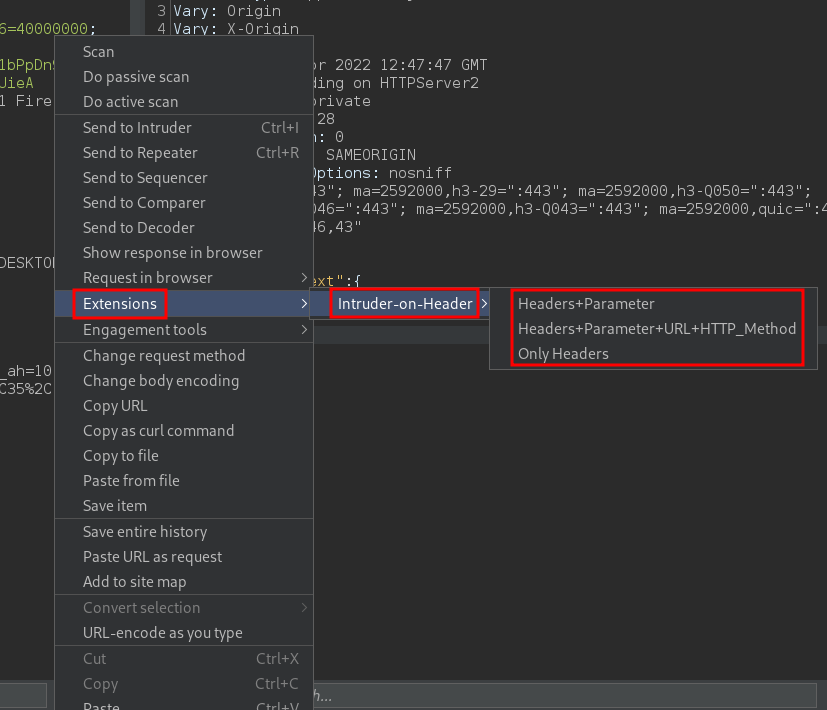
Task: Expand the Intruder-on-Header submenu
Action: click(401, 303)
